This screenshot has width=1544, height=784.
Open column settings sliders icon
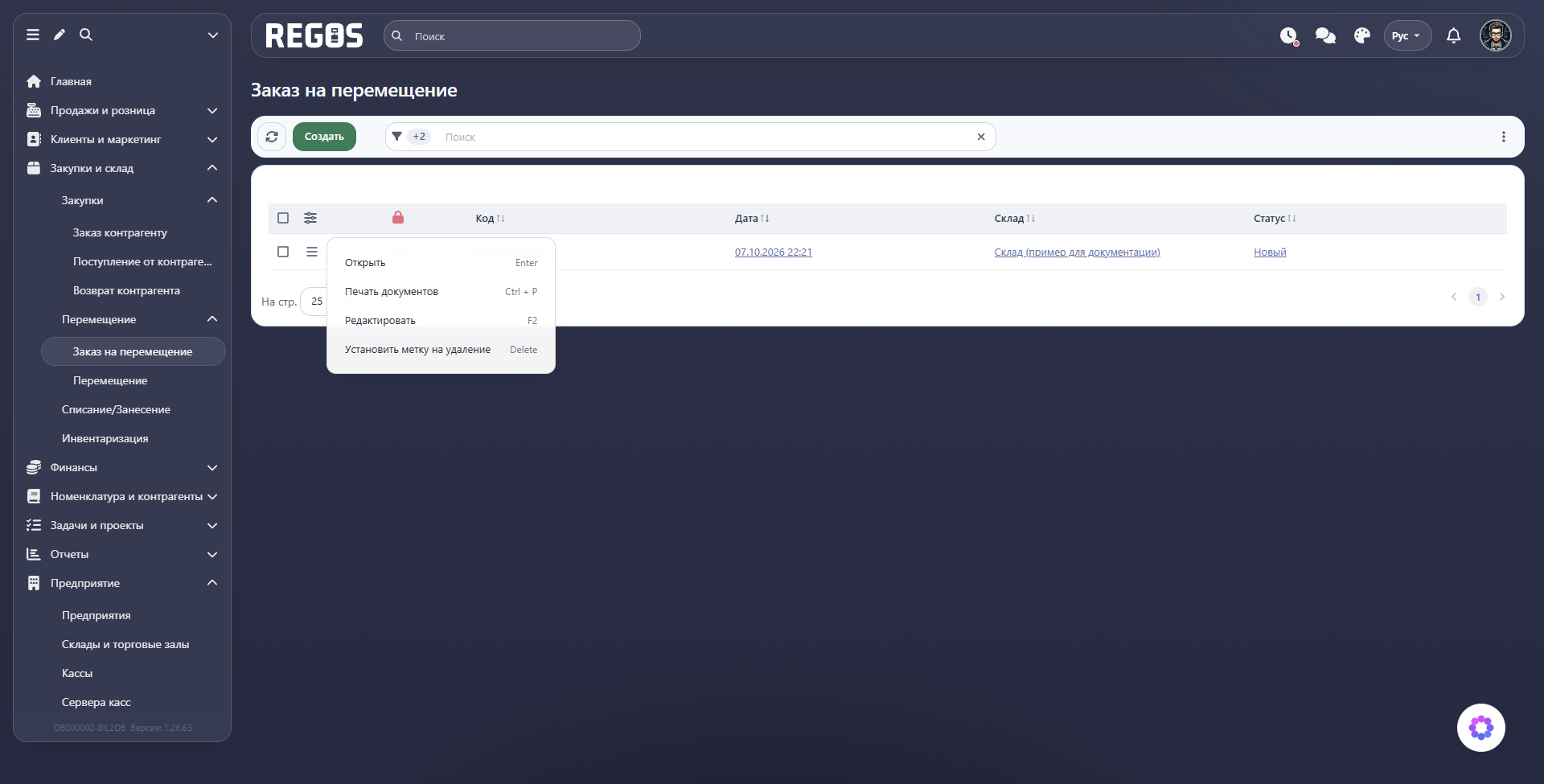pyautogui.click(x=310, y=218)
